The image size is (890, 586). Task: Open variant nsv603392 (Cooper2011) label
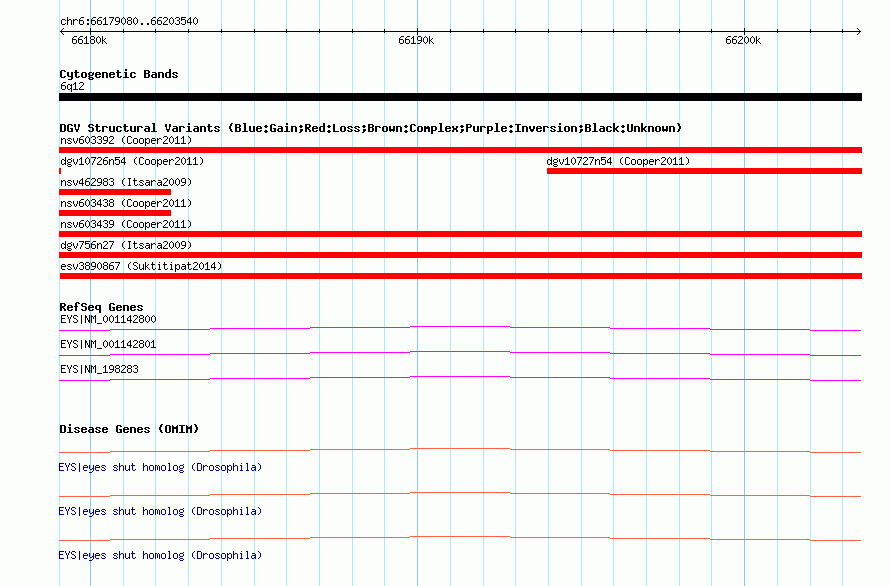click(x=126, y=140)
